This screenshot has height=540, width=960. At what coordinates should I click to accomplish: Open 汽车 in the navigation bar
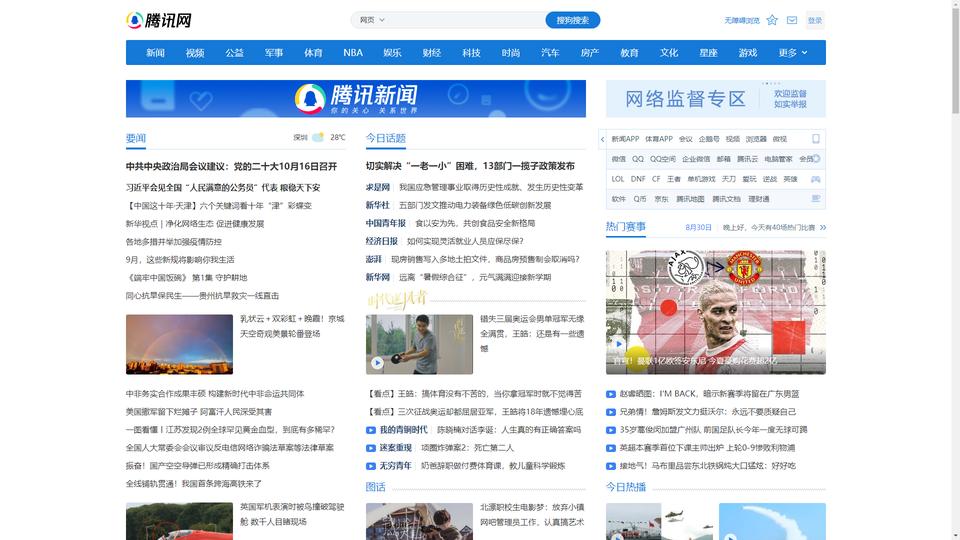(550, 53)
